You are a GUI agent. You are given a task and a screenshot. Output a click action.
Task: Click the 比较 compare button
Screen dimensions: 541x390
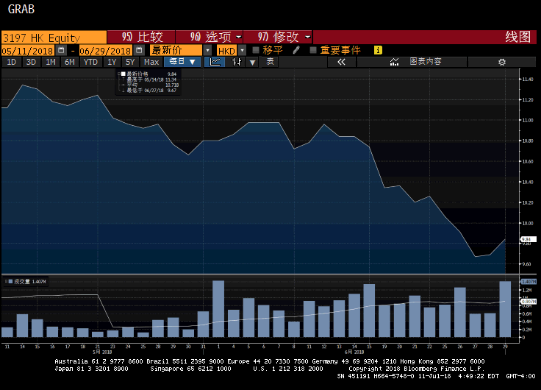click(x=141, y=37)
